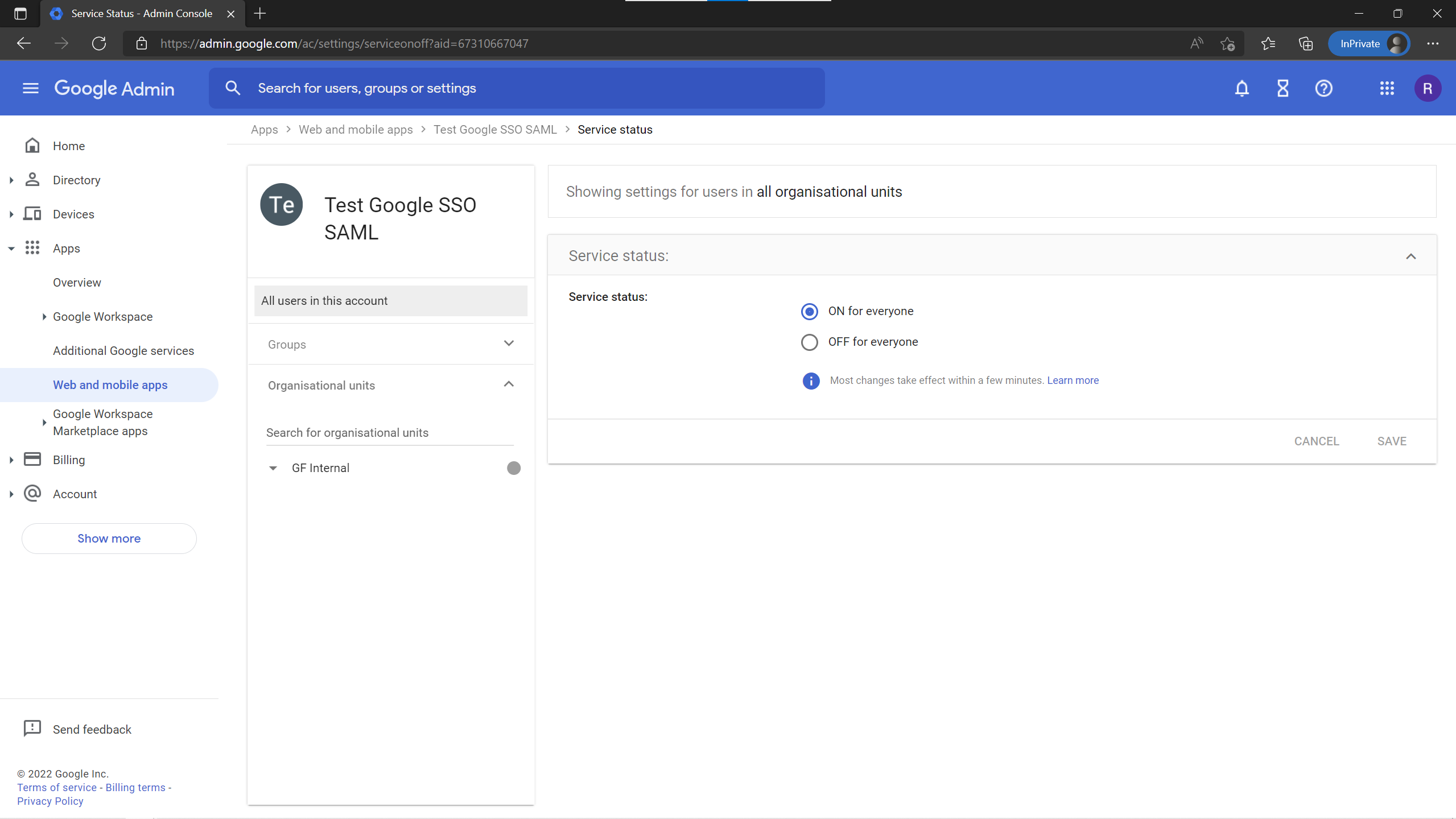1456x819 pixels.
Task: Open the help question mark icon
Action: (x=1324, y=88)
